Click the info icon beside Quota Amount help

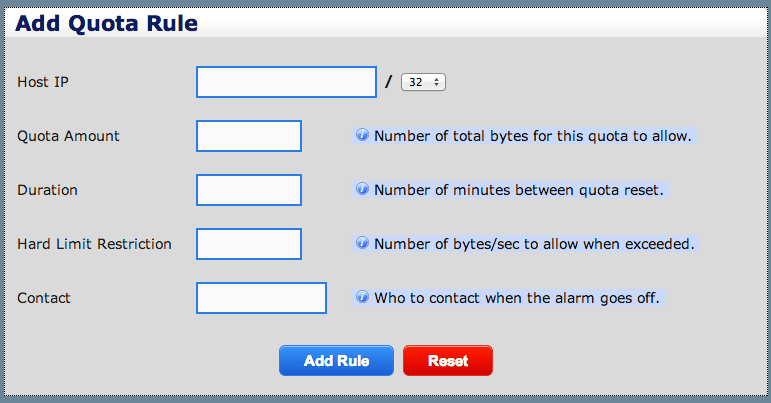[x=363, y=135]
